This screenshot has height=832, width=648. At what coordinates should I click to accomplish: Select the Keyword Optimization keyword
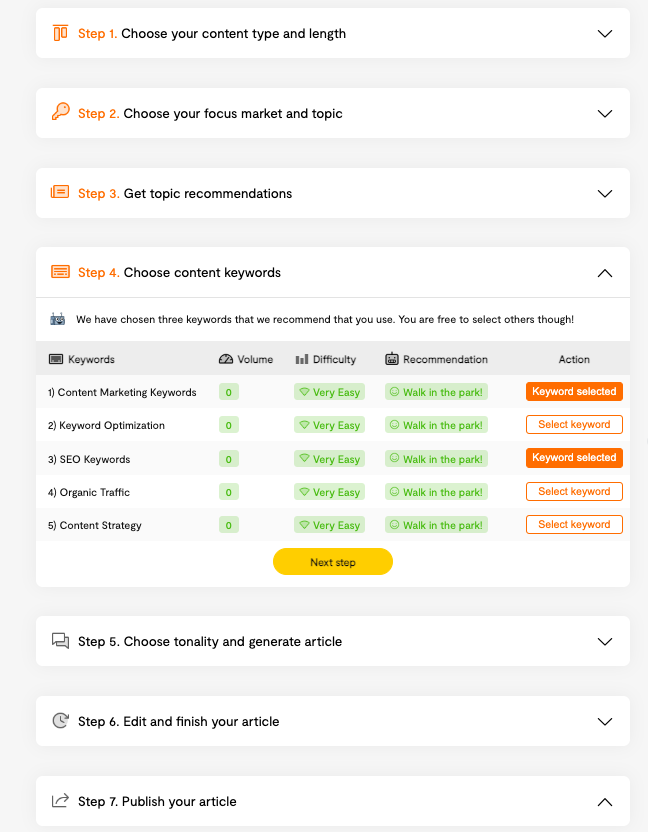(574, 424)
